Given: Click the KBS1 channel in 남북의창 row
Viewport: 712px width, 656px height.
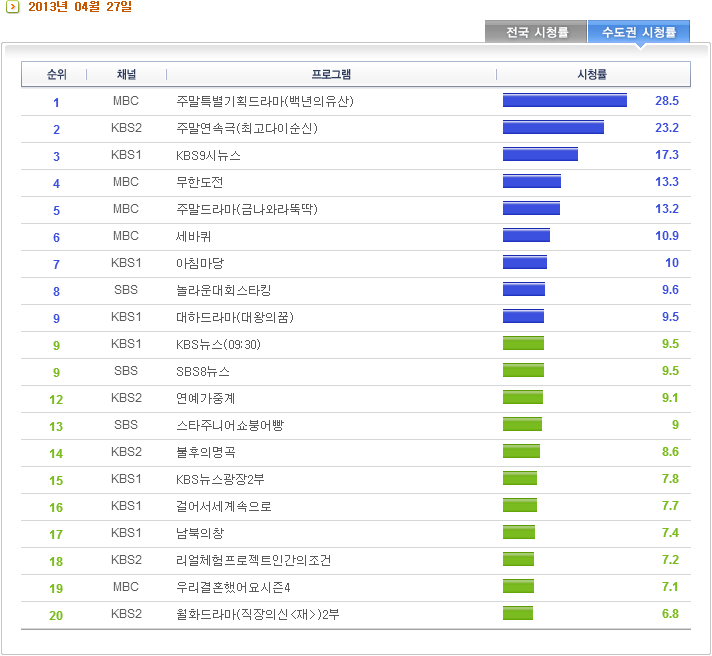Looking at the screenshot, I should (x=126, y=533).
